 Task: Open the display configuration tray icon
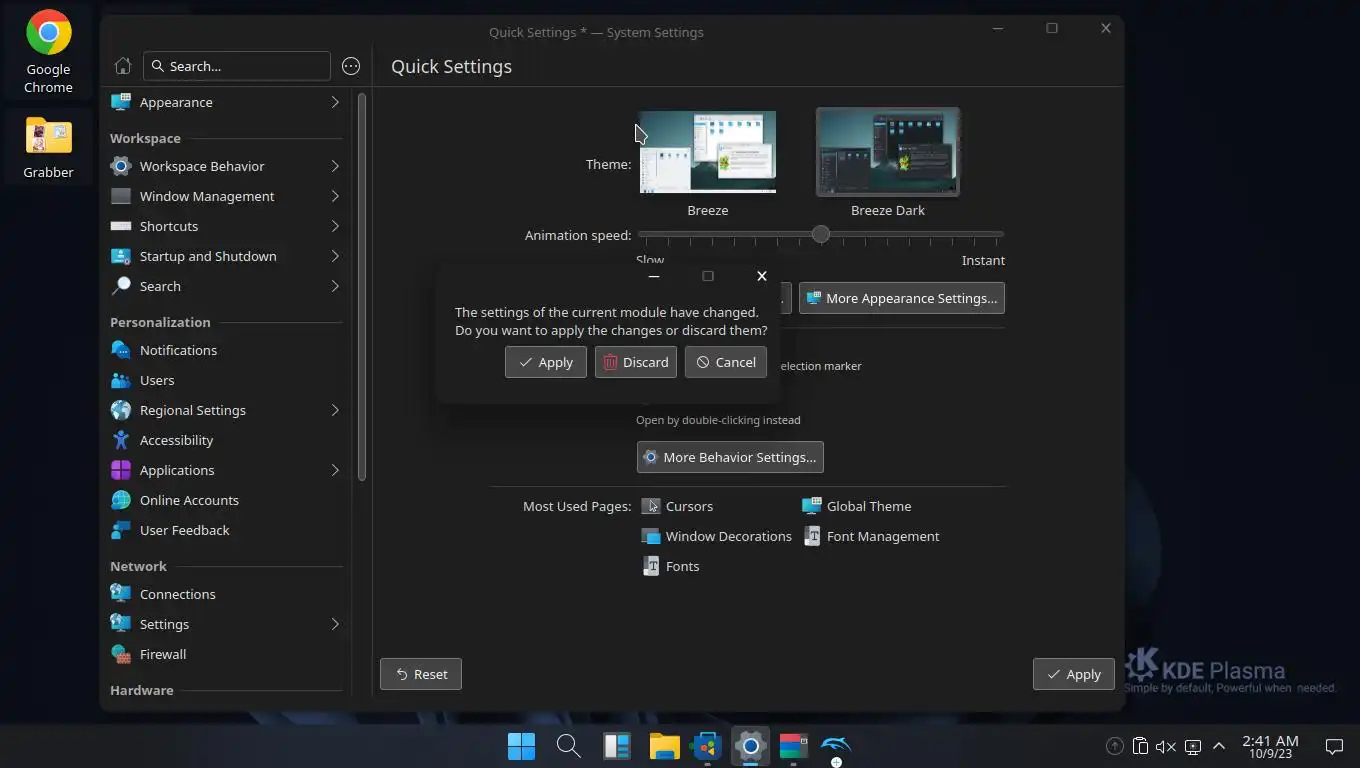click(x=1192, y=746)
